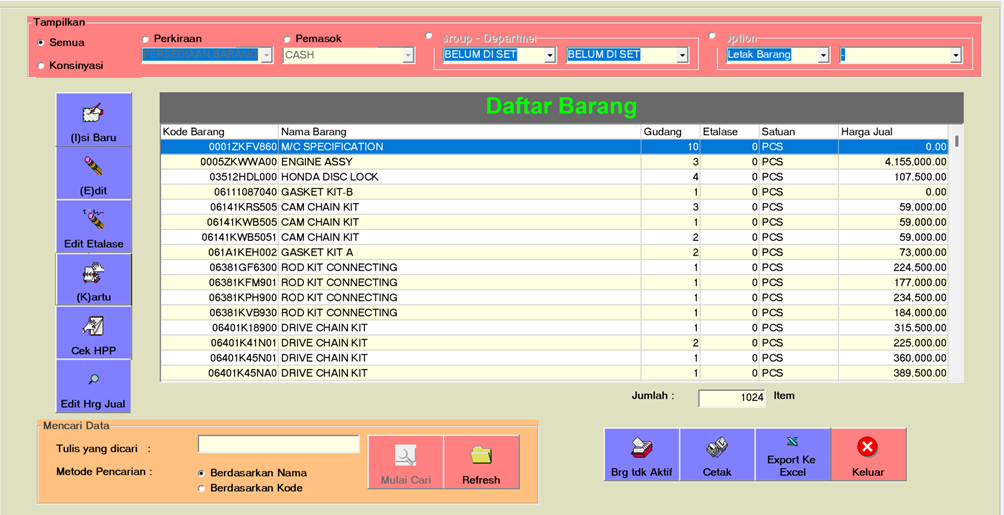
Task: Open Edit Hrg Jual magnifier button
Action: [93, 387]
